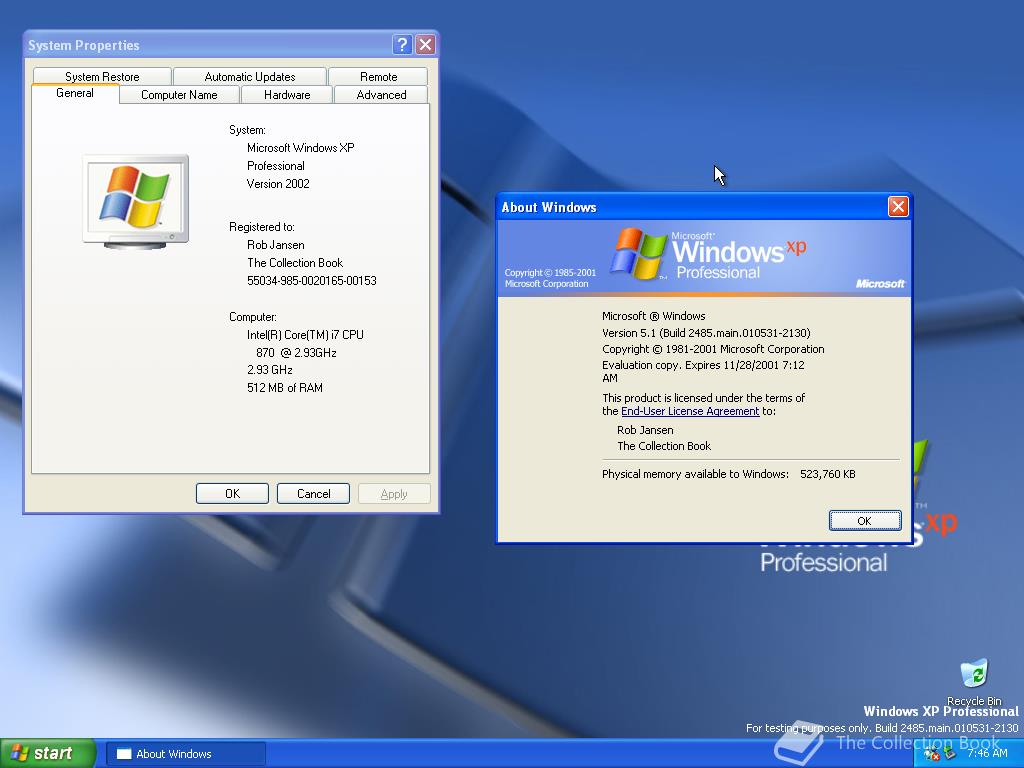Click the '523,760 KB' memory value
The image size is (1024, 768).
(x=827, y=474)
